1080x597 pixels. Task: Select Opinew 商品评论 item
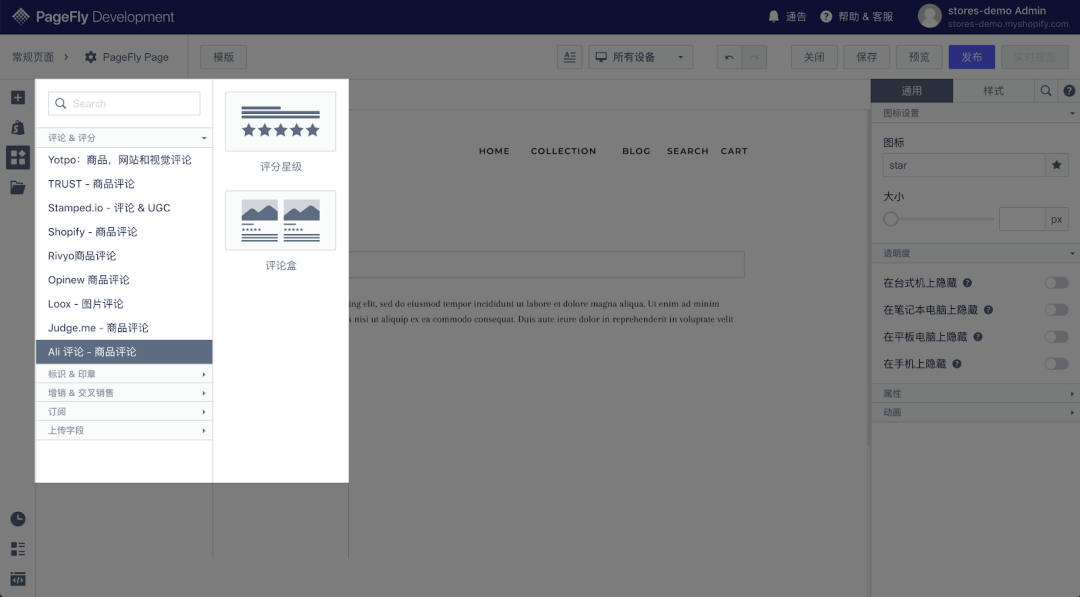pyautogui.click(x=124, y=280)
